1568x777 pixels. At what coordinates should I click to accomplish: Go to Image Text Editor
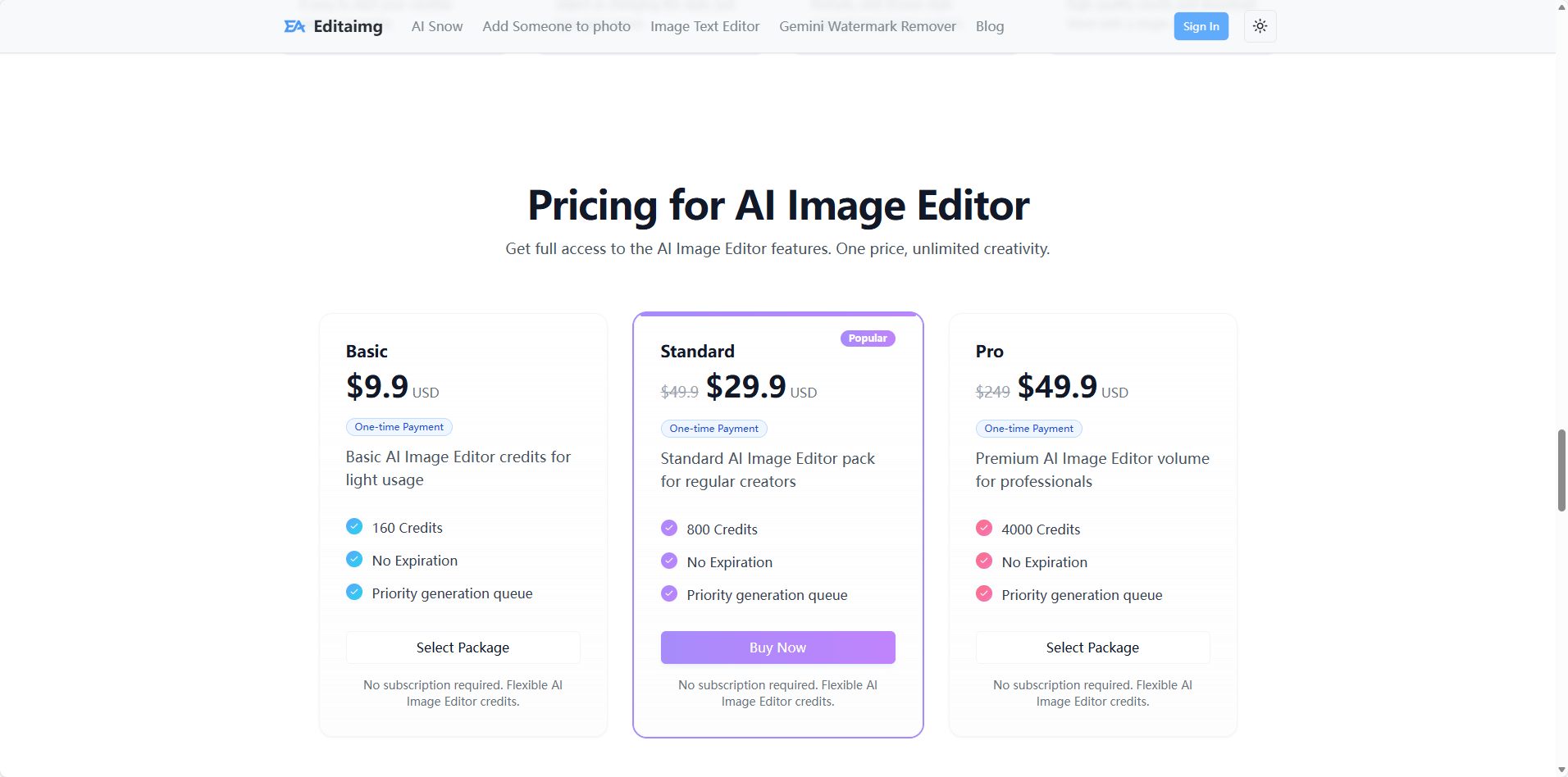[x=704, y=26]
